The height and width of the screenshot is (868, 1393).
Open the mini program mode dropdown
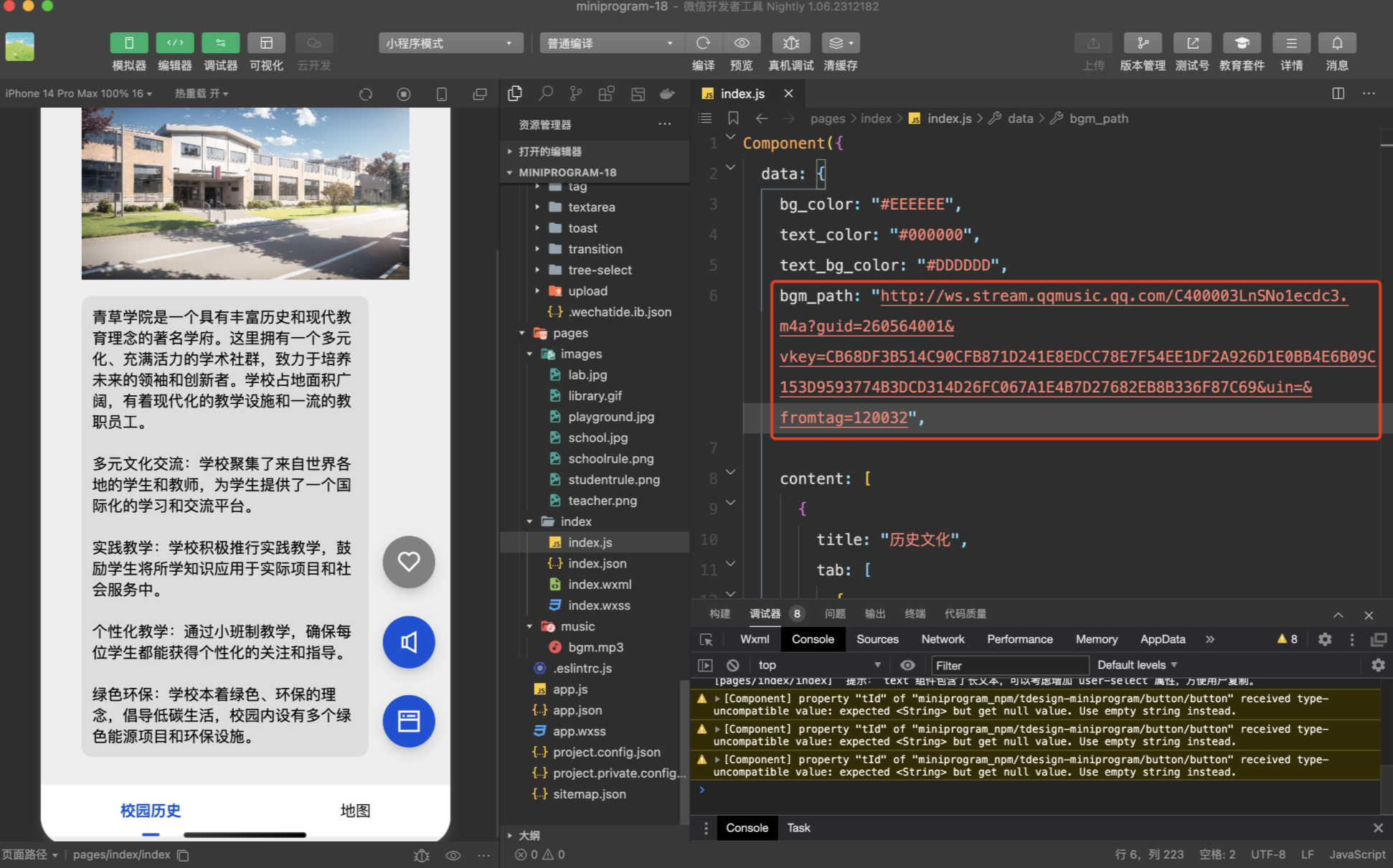(x=449, y=43)
